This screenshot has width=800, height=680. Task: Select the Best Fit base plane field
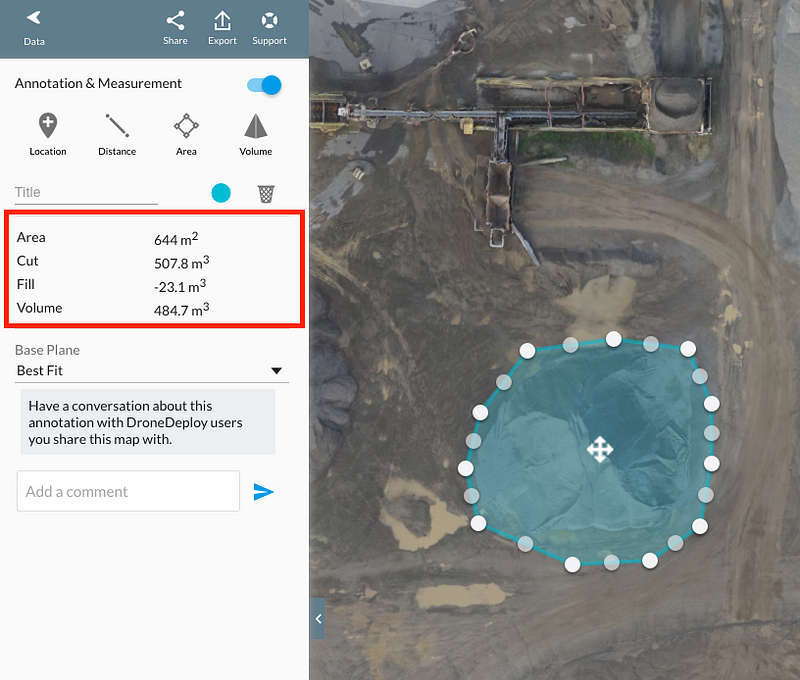(x=153, y=371)
